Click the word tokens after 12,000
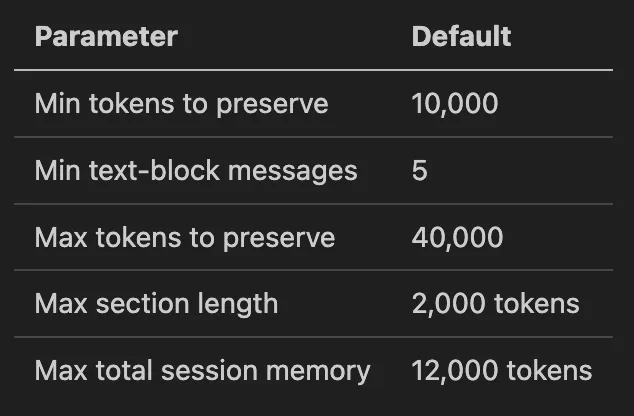This screenshot has width=634, height=416. tap(549, 371)
